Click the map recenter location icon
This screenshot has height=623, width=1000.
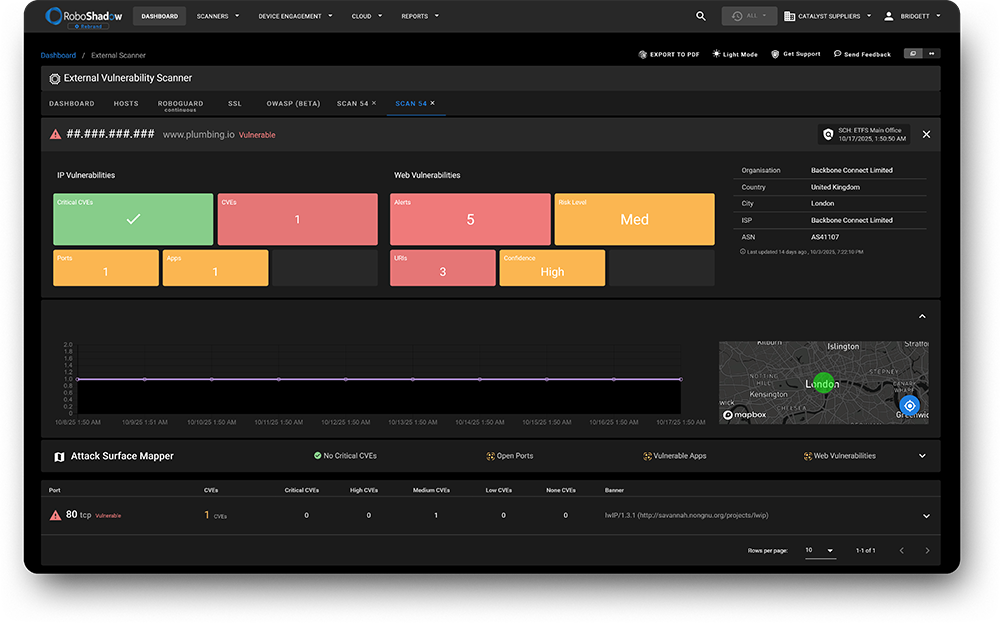(908, 405)
